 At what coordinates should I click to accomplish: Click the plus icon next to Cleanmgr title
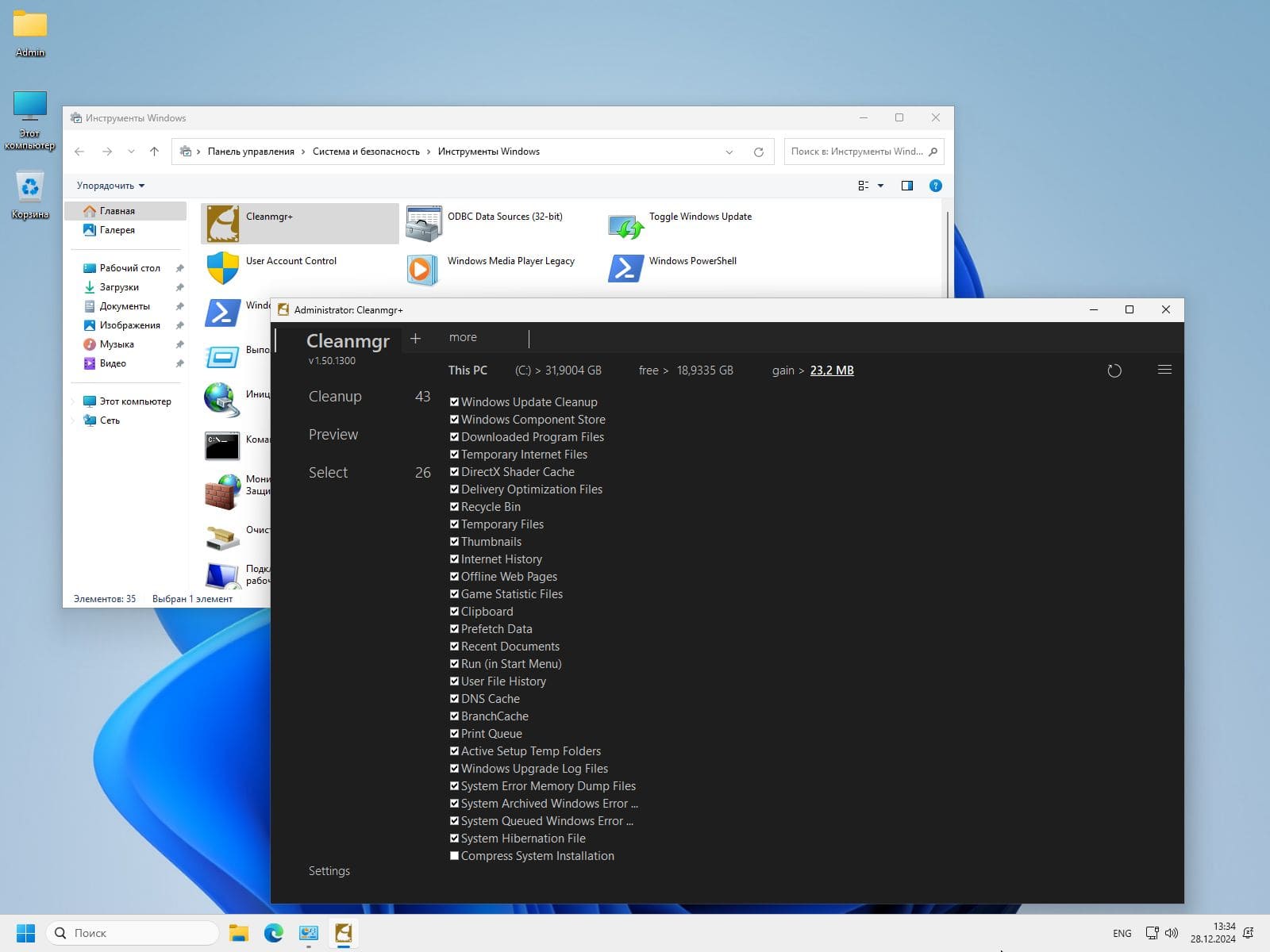click(415, 339)
